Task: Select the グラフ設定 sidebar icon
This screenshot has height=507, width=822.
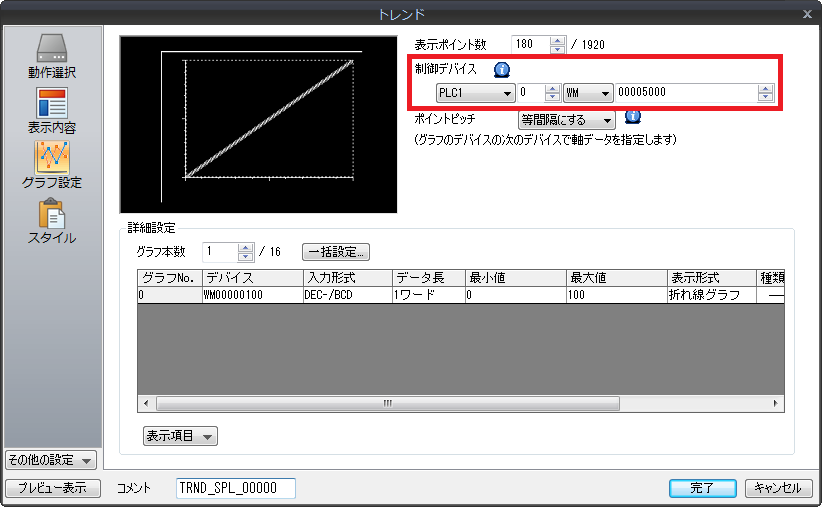Action: click(x=51, y=165)
